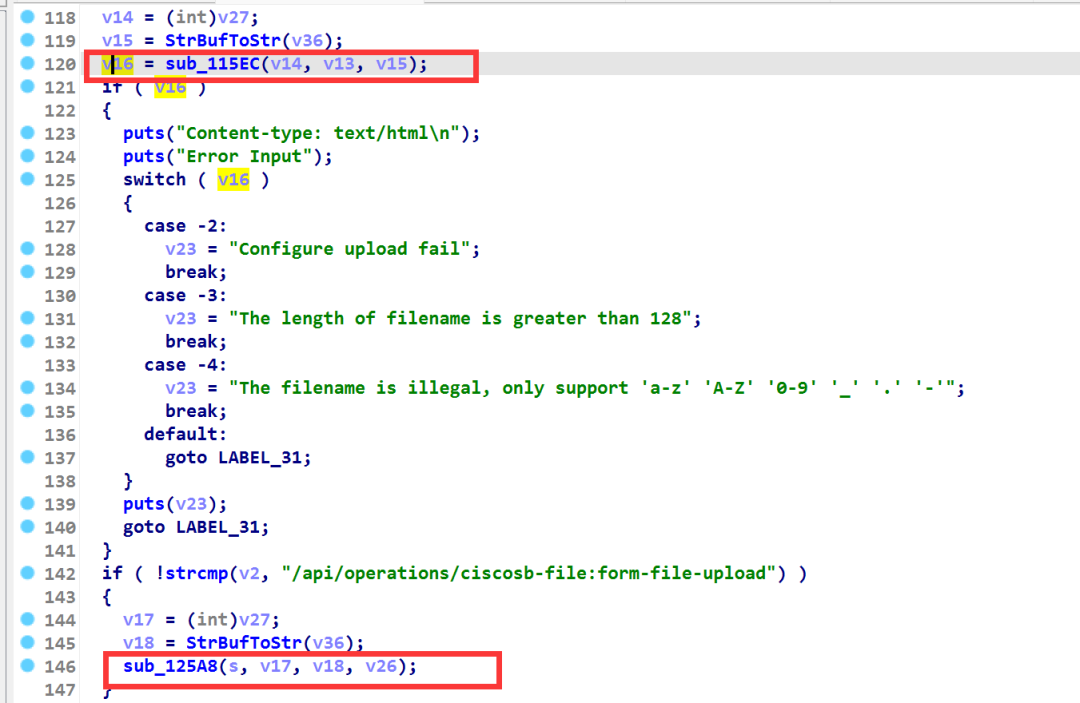Click case -4 label

[185, 365]
